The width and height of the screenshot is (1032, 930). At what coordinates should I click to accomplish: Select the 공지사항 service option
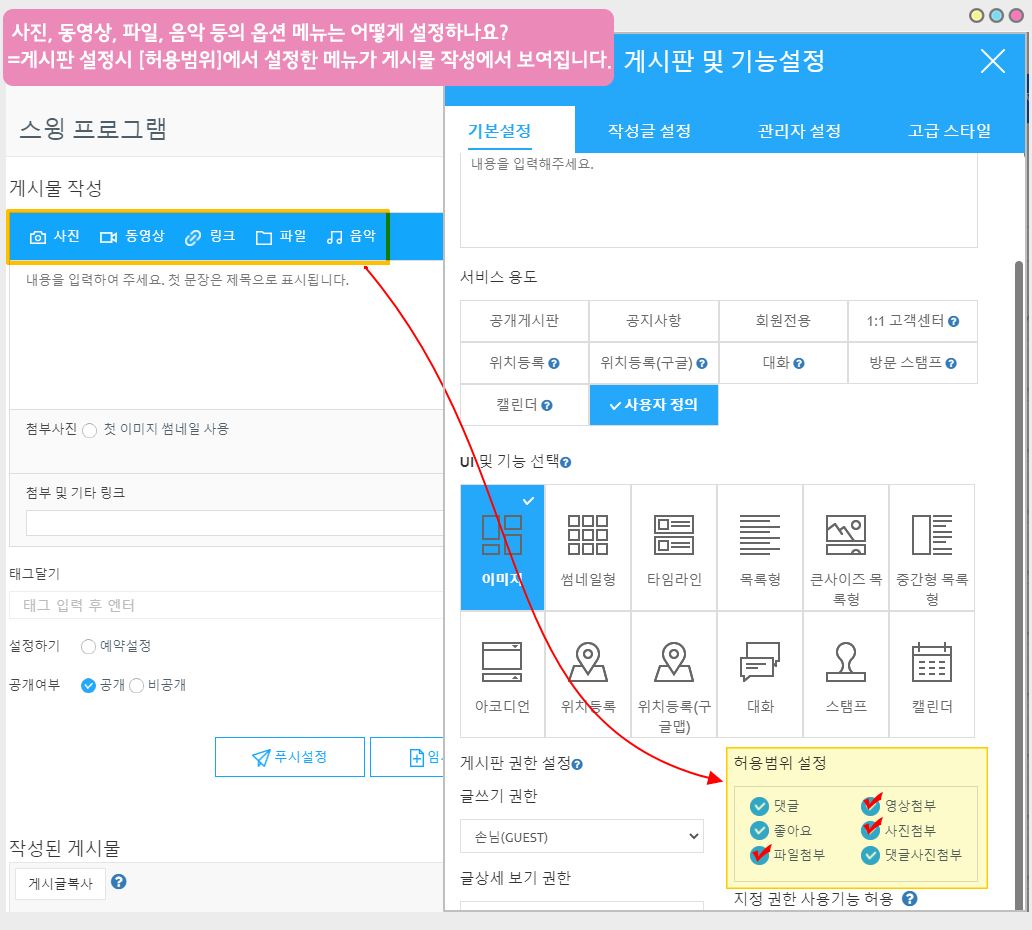tap(653, 321)
